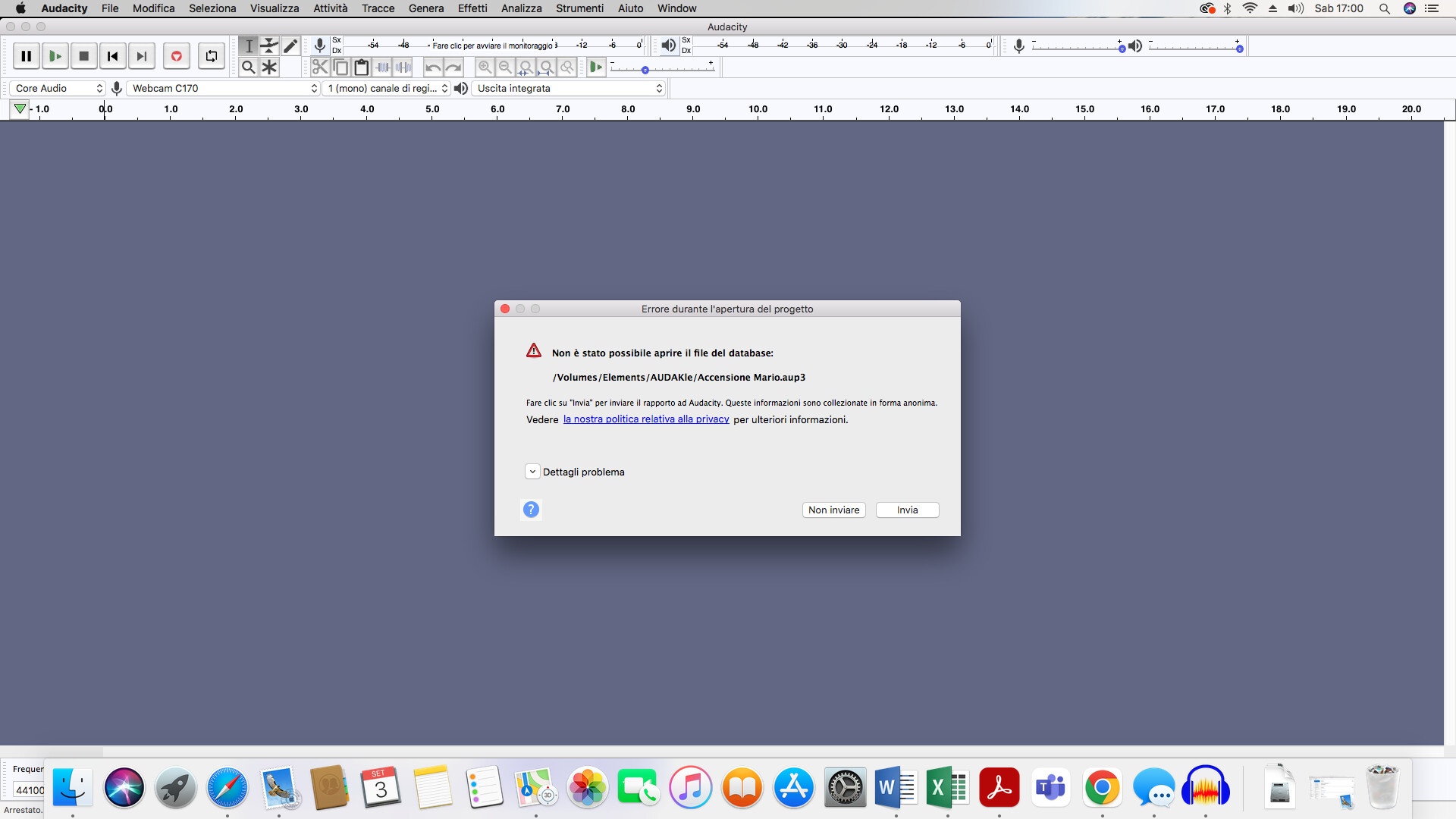Click the 44100 project rate field

point(29,790)
